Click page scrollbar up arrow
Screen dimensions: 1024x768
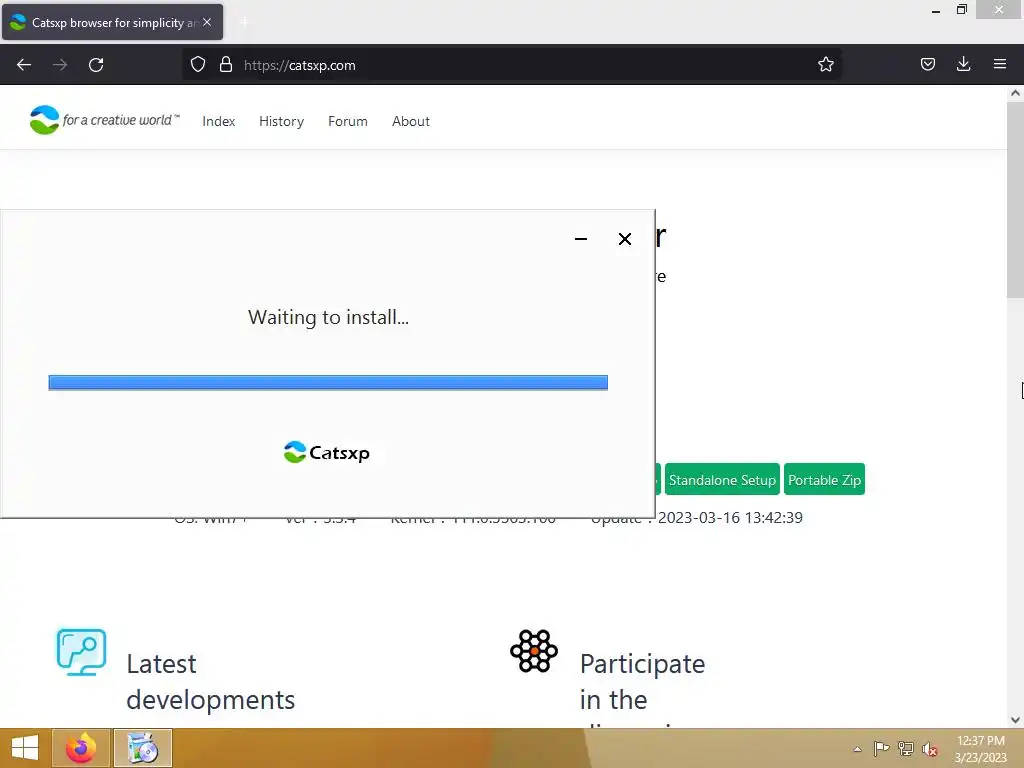click(x=1015, y=93)
